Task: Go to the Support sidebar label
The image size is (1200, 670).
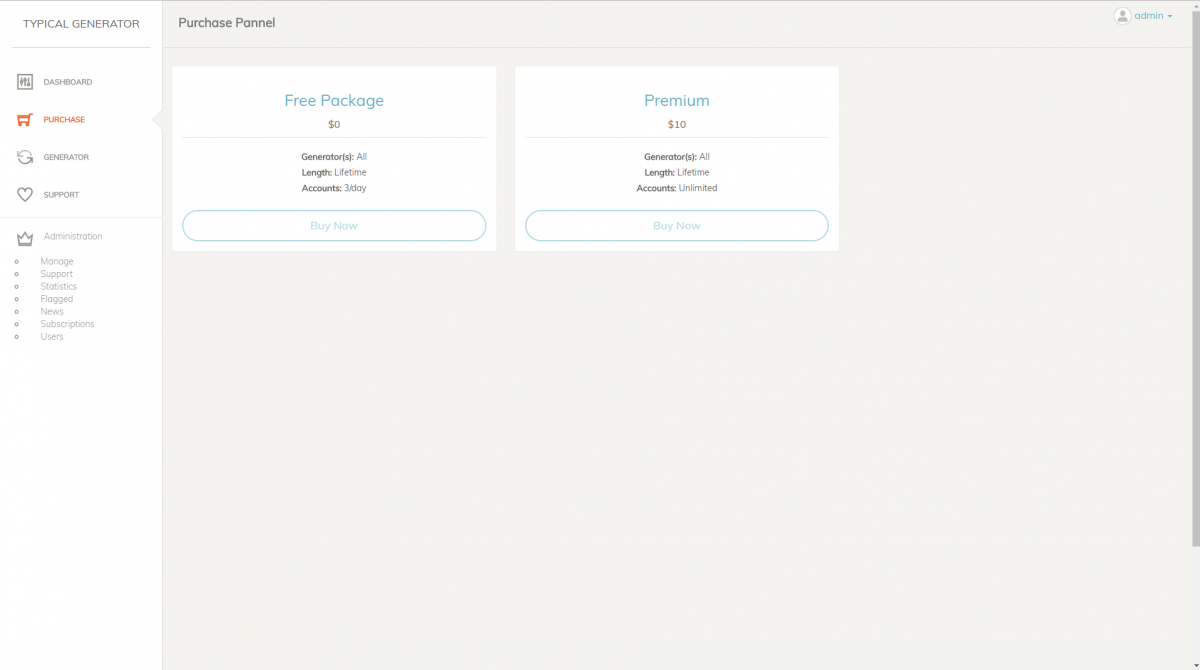Action: tap(61, 195)
